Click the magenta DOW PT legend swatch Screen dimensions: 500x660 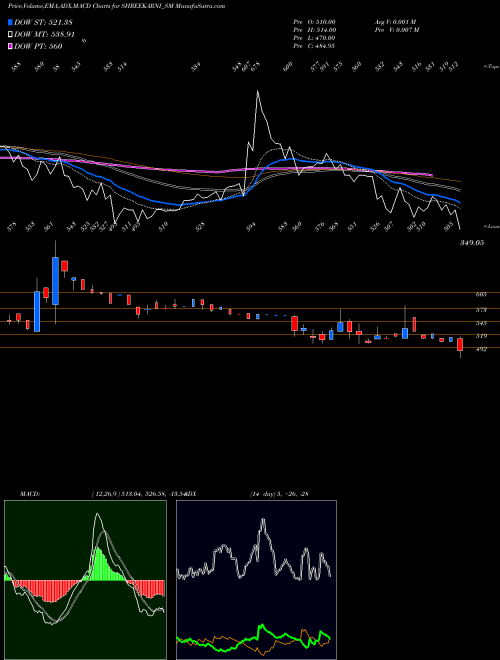(x=11, y=47)
